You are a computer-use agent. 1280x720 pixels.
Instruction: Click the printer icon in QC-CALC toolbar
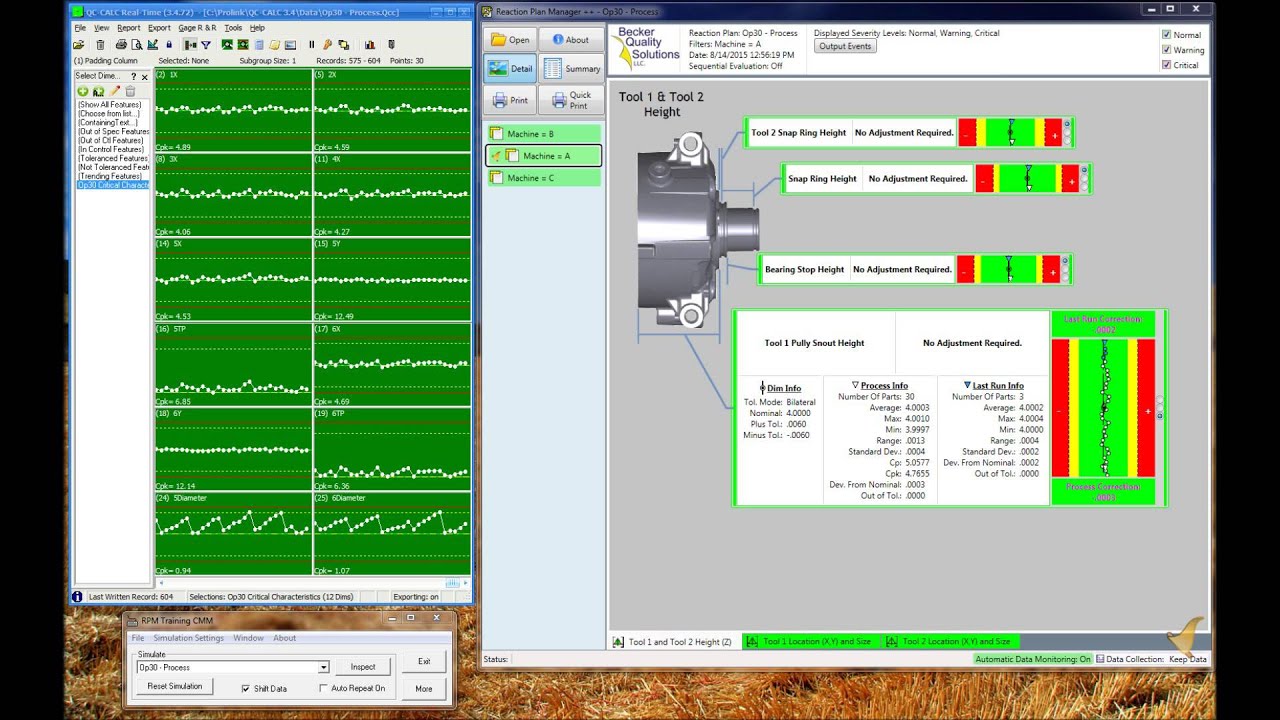[121, 45]
